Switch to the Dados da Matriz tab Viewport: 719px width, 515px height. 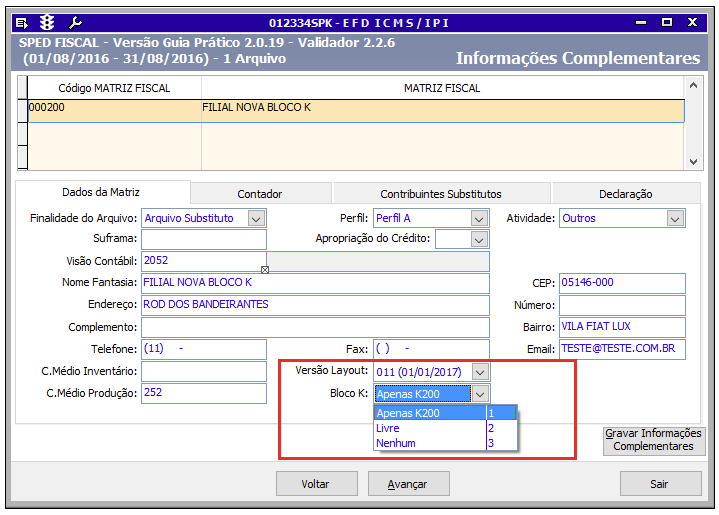tap(101, 192)
